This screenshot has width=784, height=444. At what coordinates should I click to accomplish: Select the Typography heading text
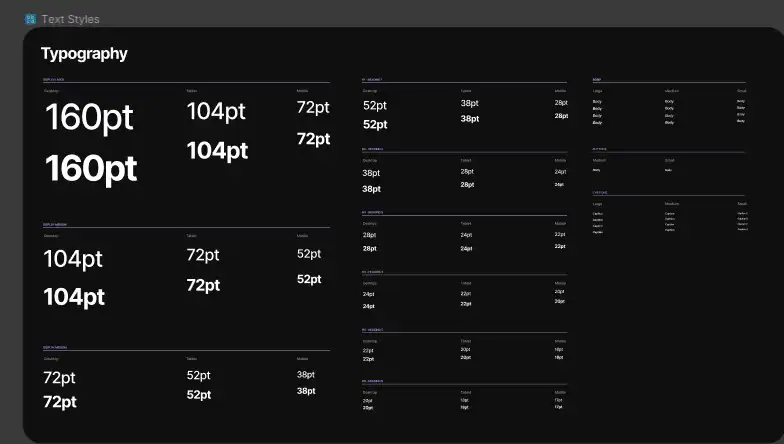click(x=84, y=54)
